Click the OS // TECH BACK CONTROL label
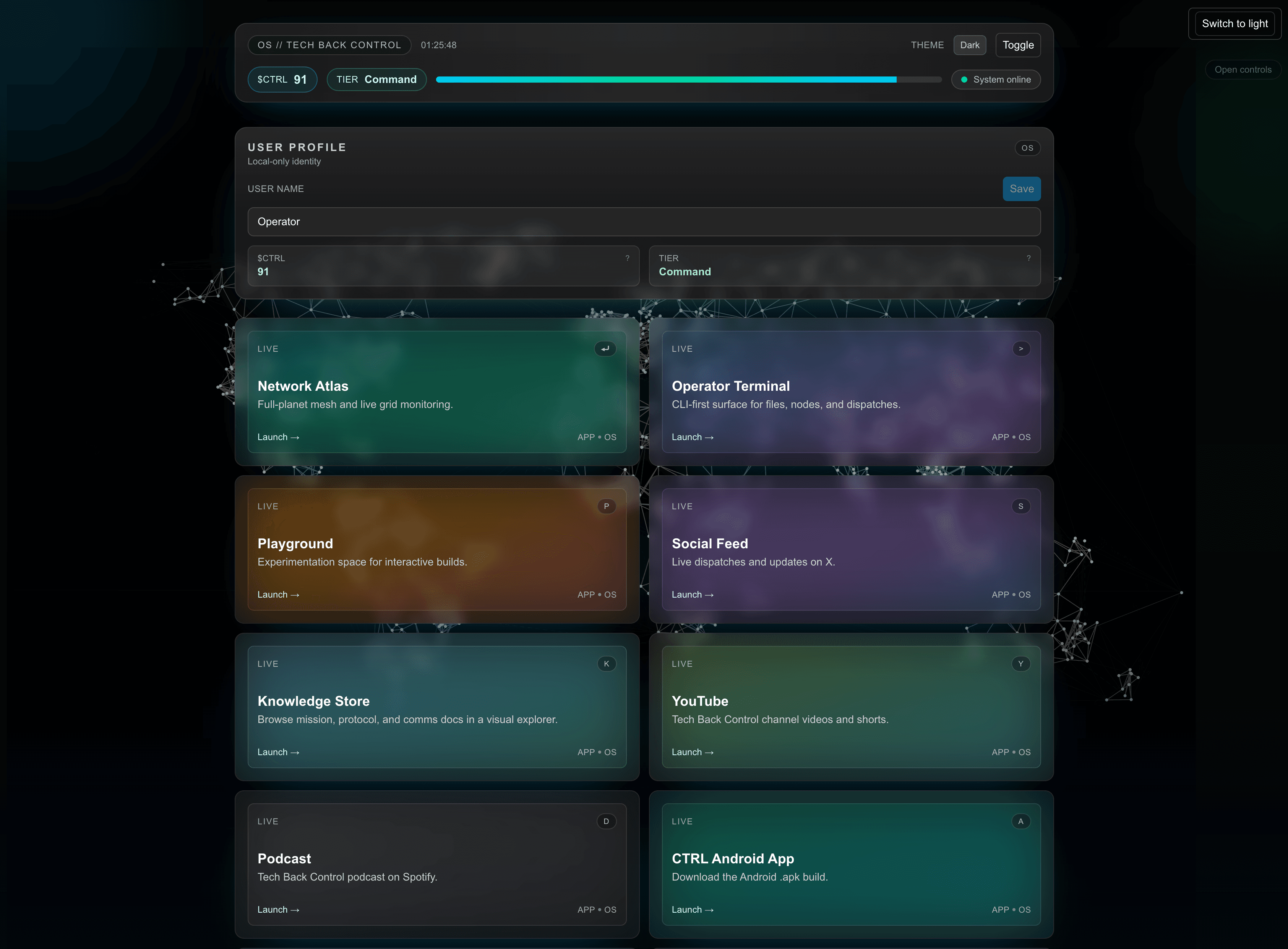Image resolution: width=1288 pixels, height=949 pixels. coord(329,45)
